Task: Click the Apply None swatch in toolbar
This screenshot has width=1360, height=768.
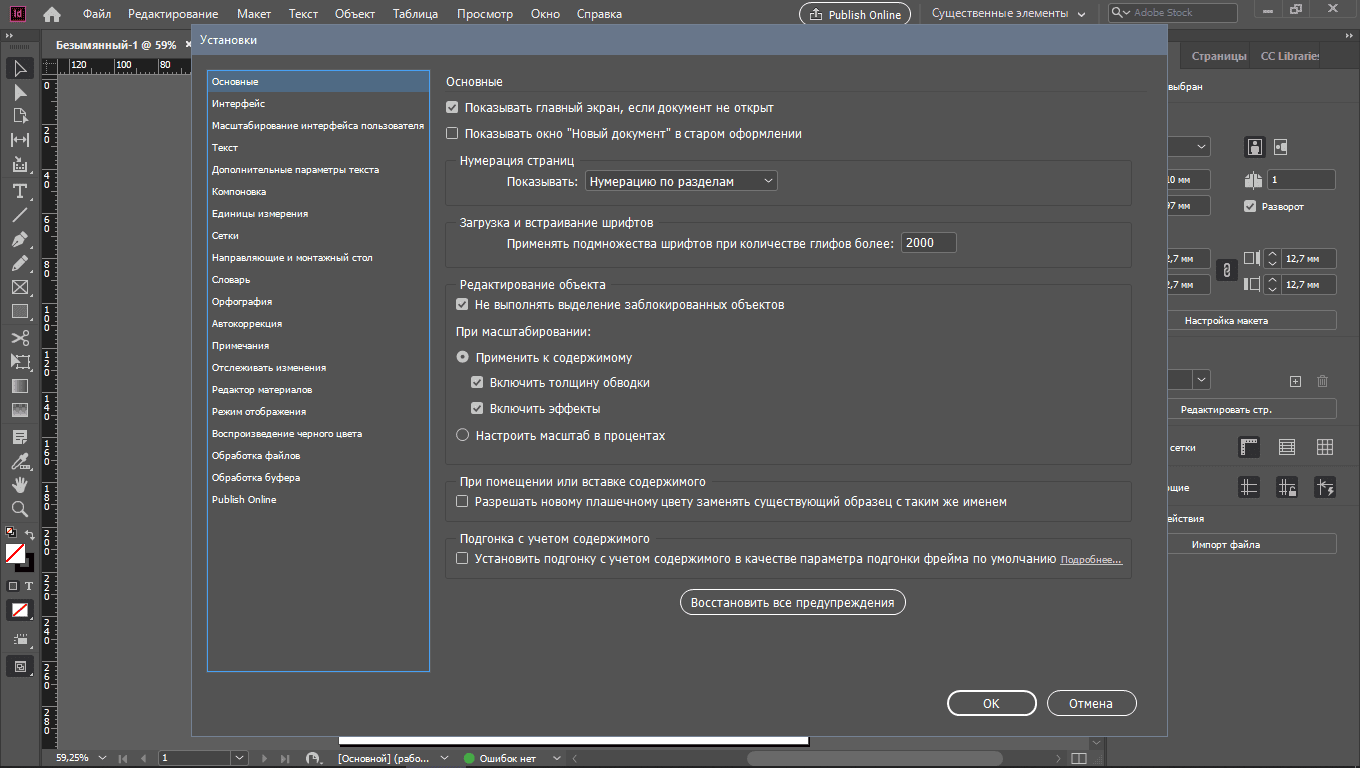Action: pyautogui.click(x=20, y=609)
